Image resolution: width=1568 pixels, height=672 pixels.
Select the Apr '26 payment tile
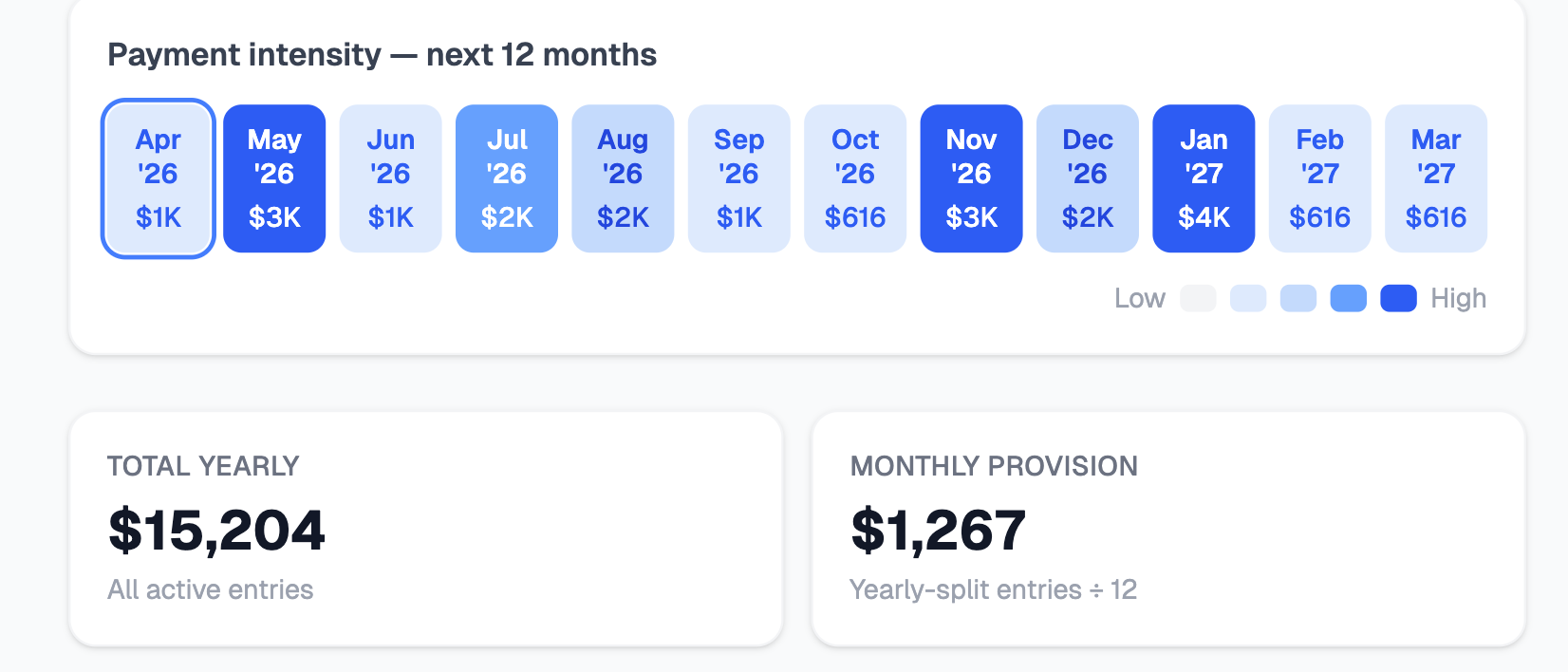157,177
